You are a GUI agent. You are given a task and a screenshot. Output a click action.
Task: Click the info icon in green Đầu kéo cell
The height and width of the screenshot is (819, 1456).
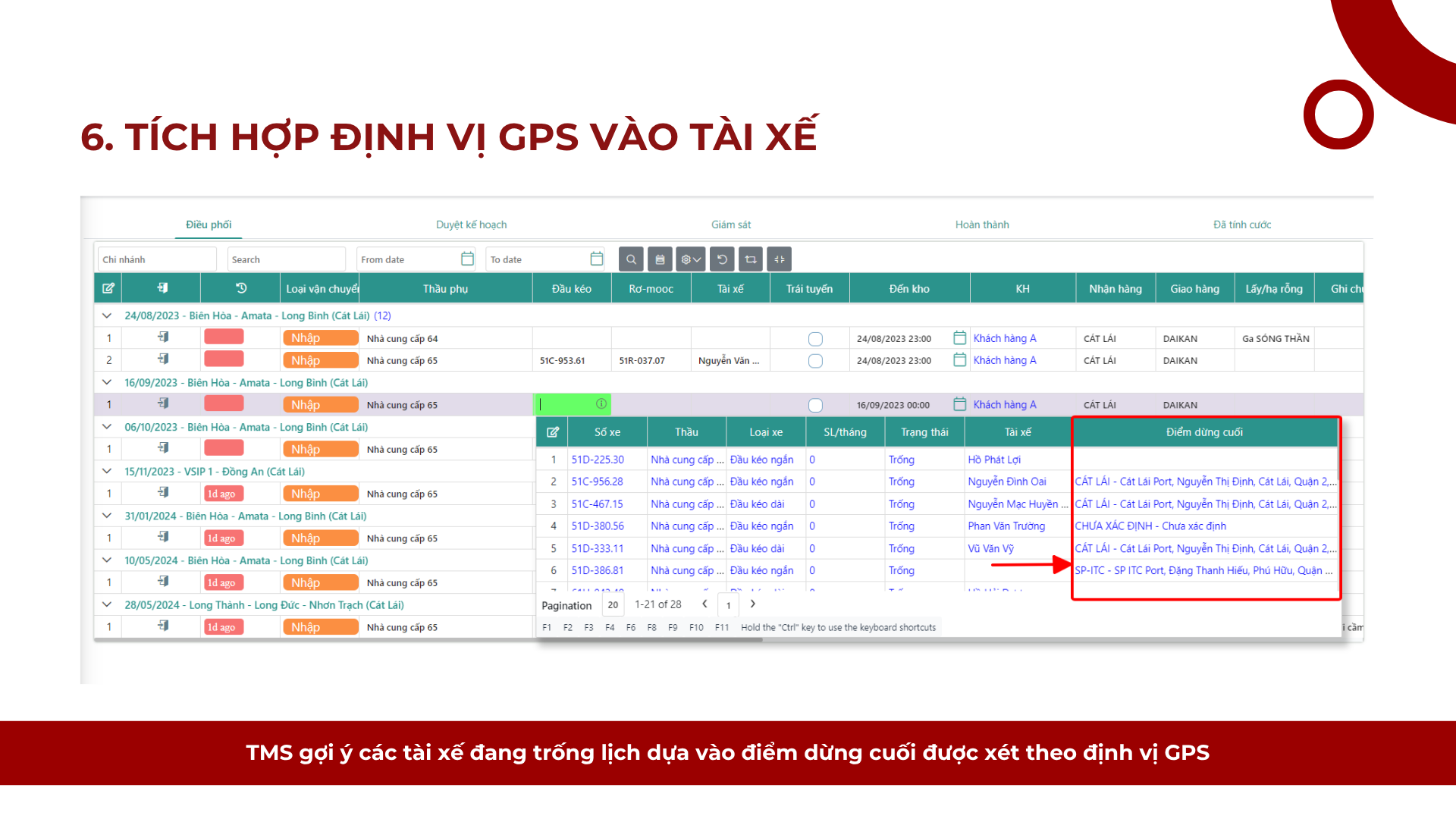(x=601, y=404)
